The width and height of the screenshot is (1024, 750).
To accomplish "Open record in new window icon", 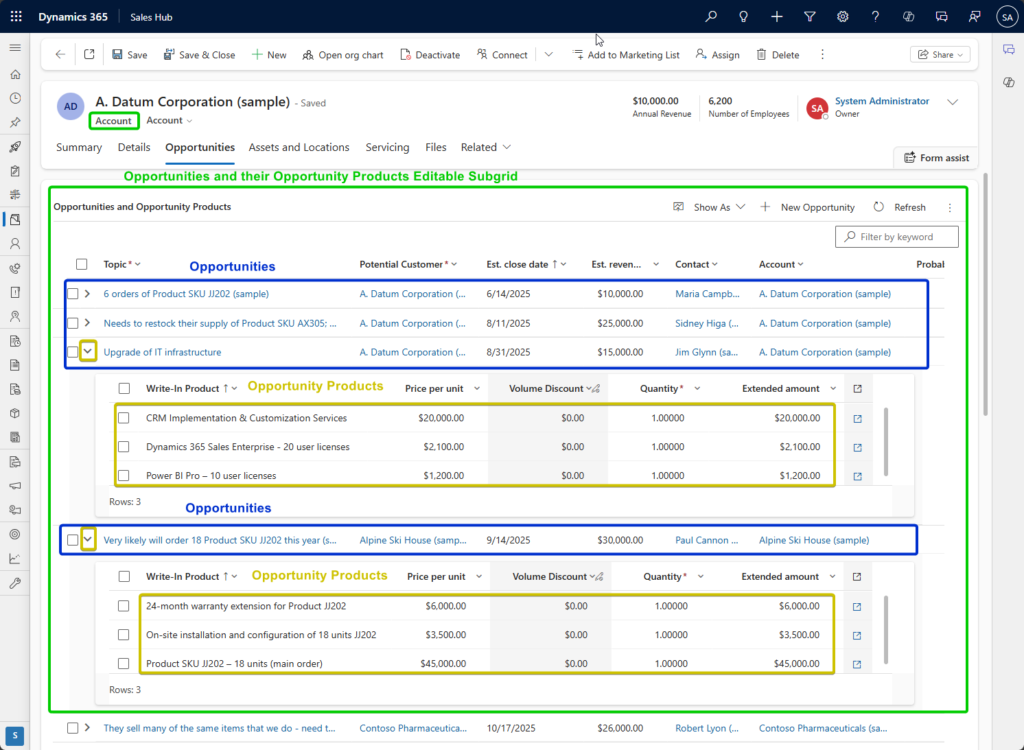I will [89, 55].
